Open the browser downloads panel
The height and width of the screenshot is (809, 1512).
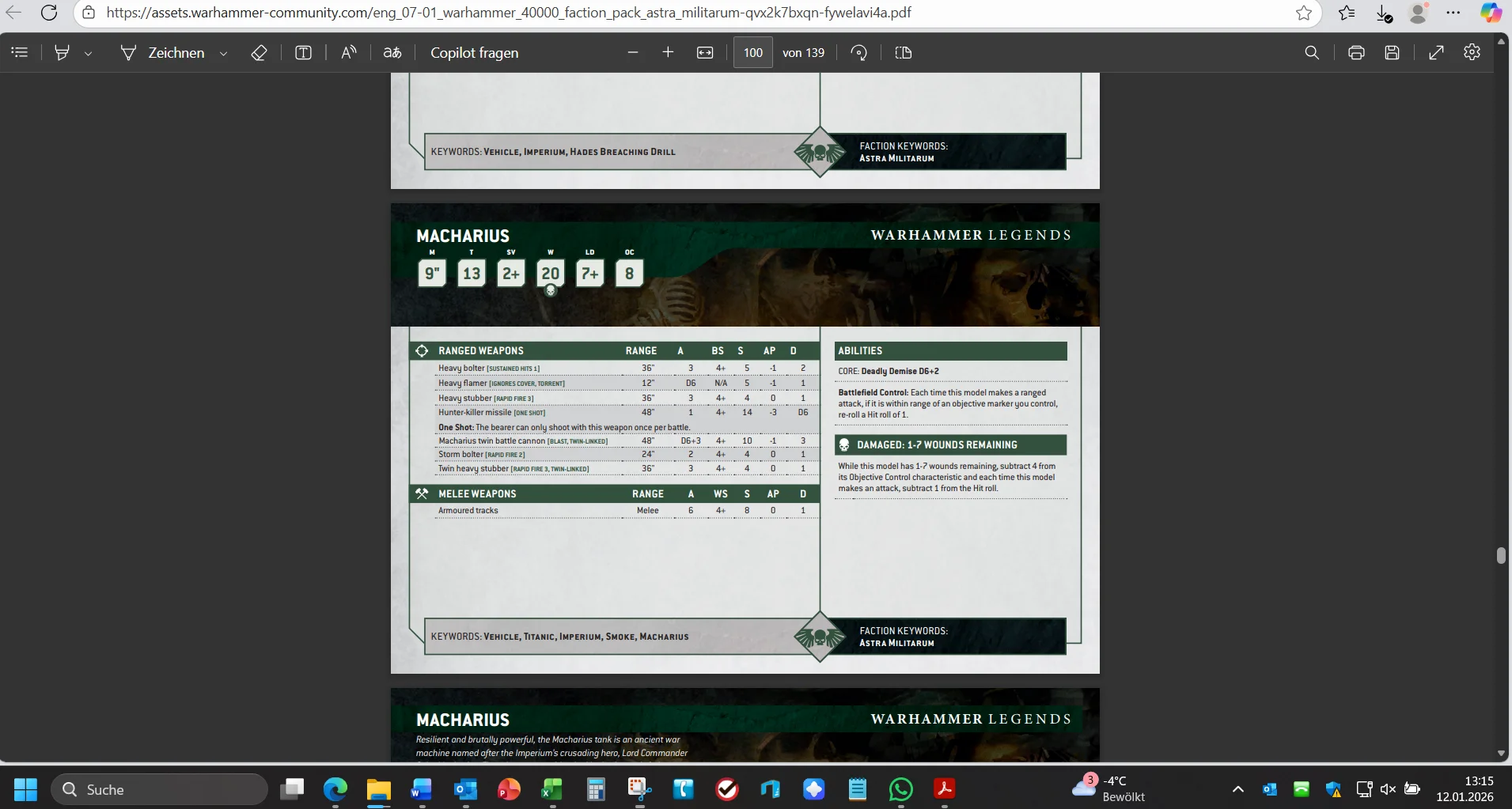click(x=1384, y=13)
